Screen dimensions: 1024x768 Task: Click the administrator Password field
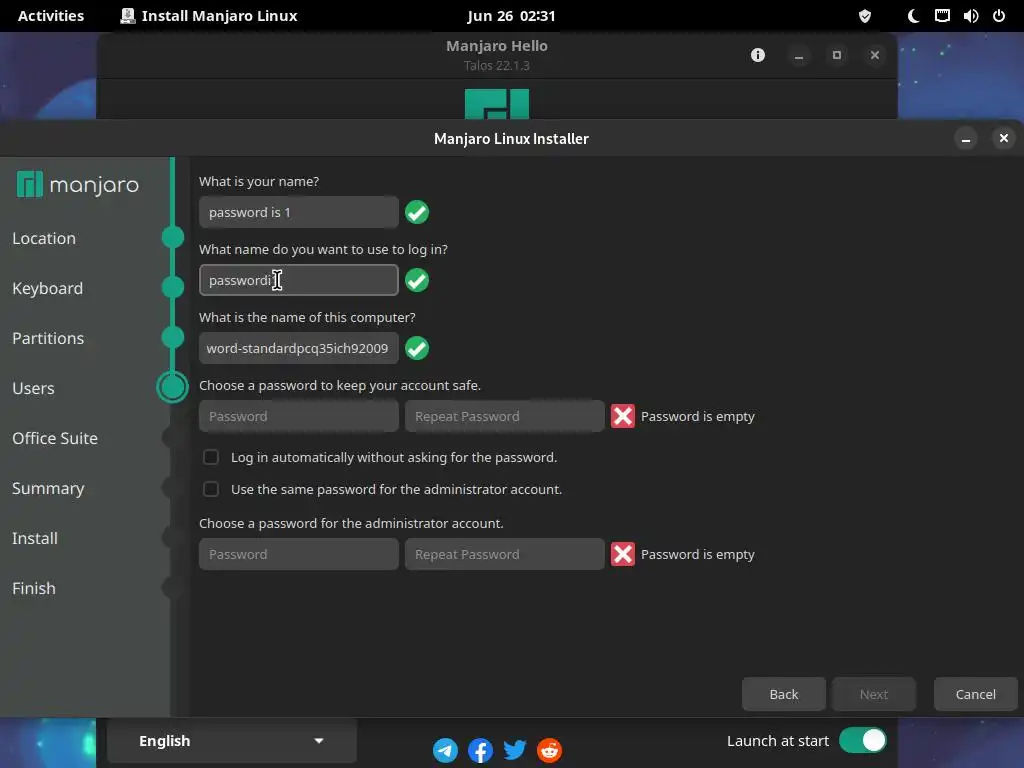298,554
